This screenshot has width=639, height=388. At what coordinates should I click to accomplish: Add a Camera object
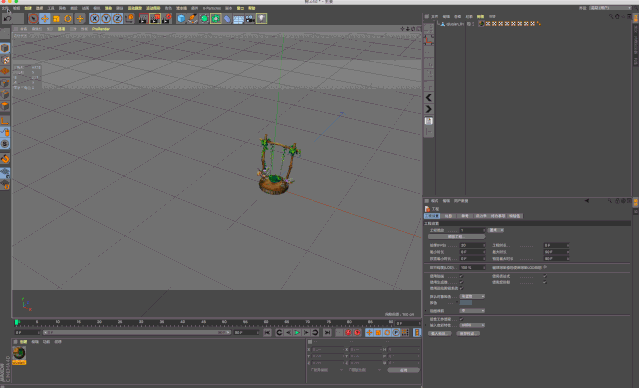point(250,18)
